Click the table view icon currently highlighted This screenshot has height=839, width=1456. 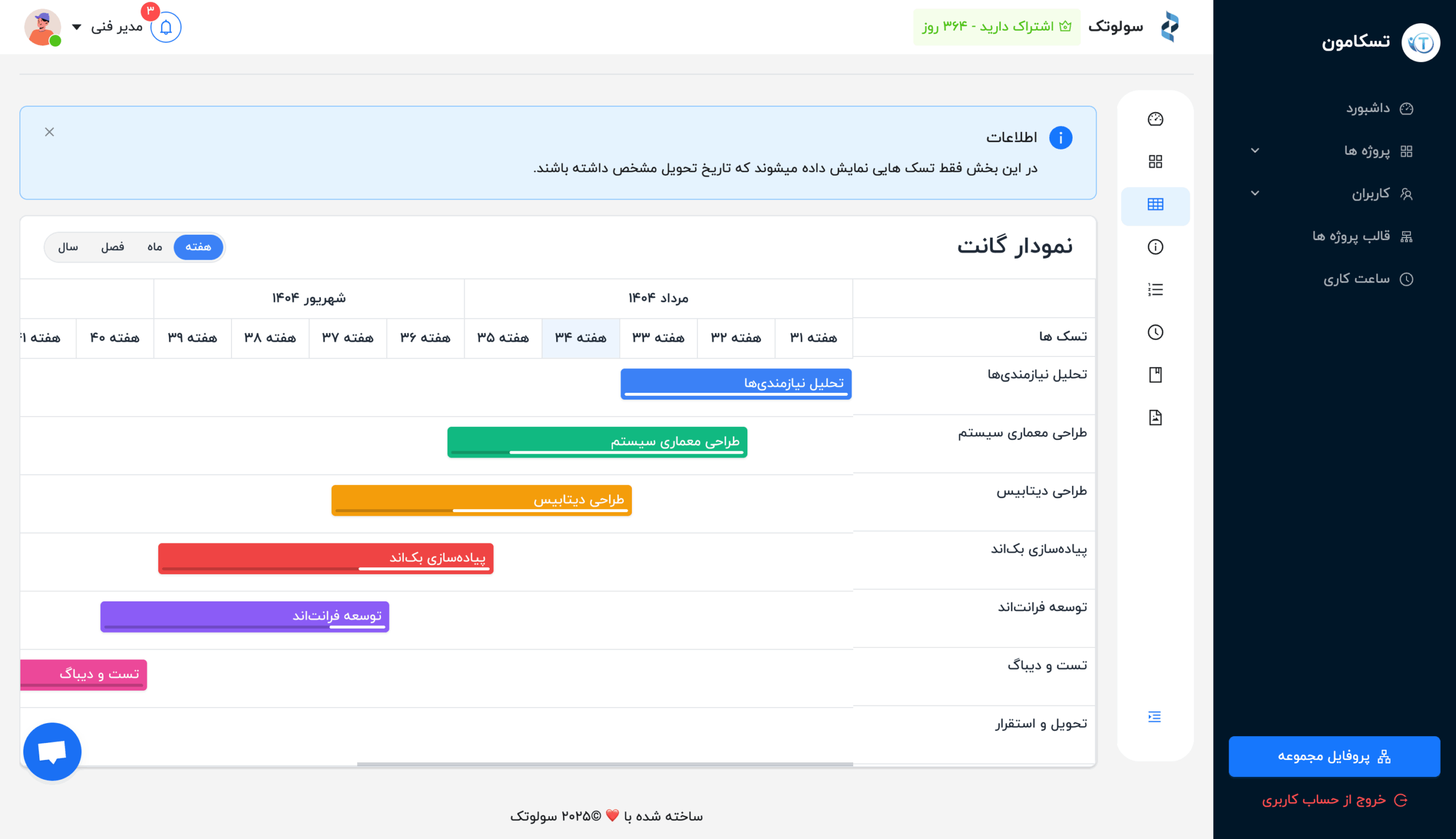click(1156, 205)
